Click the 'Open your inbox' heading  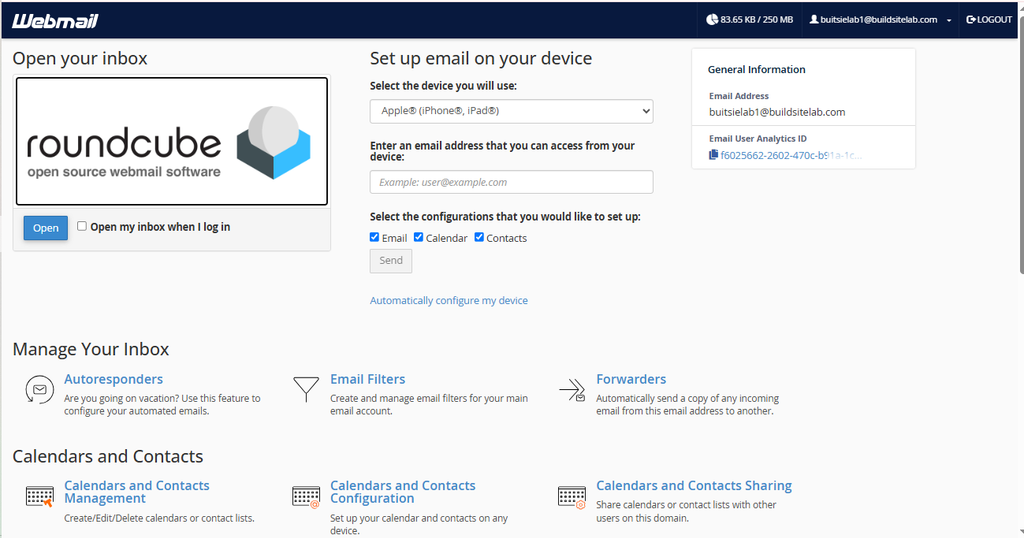80,59
